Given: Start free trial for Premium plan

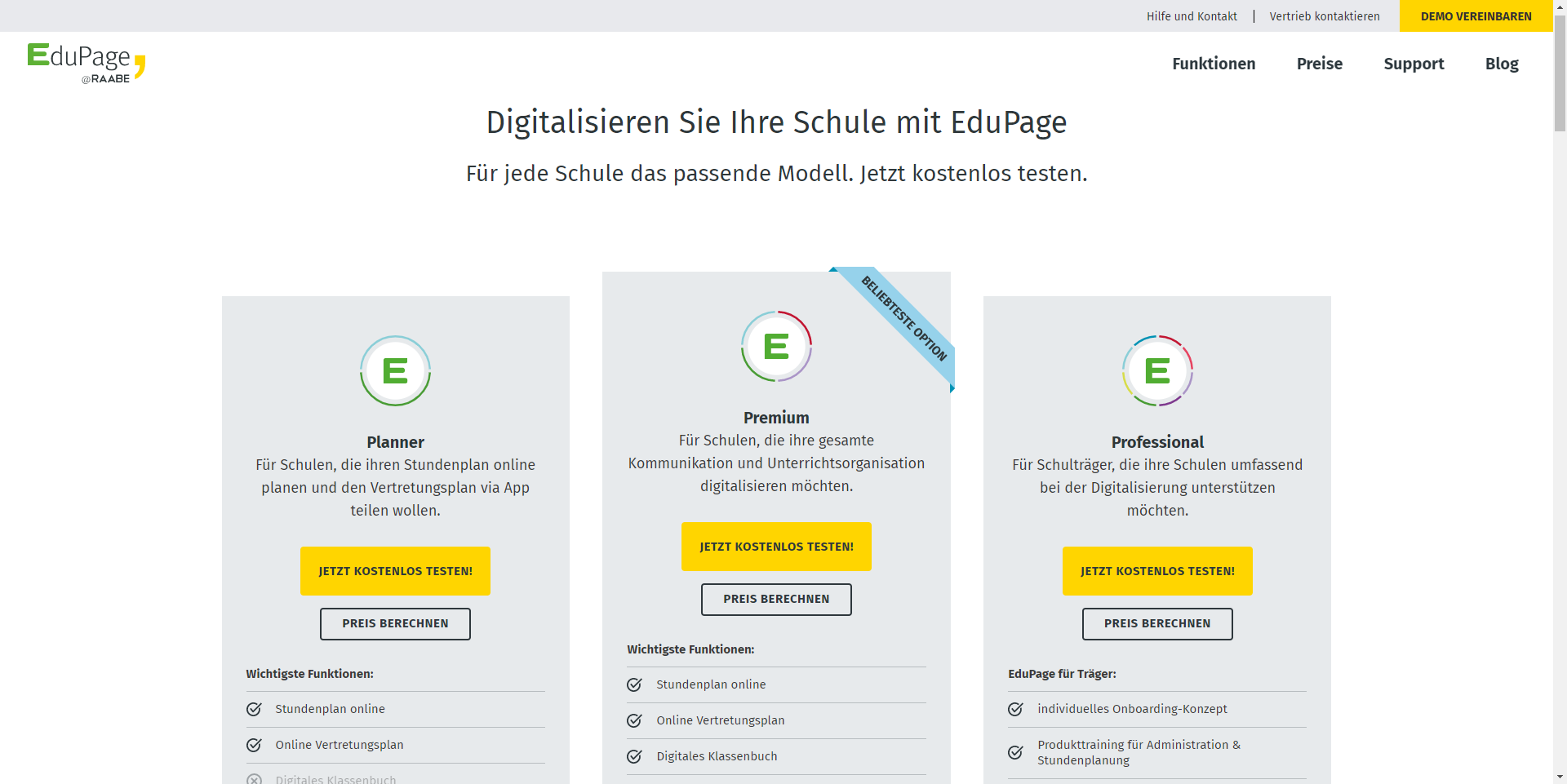Looking at the screenshot, I should coord(776,547).
